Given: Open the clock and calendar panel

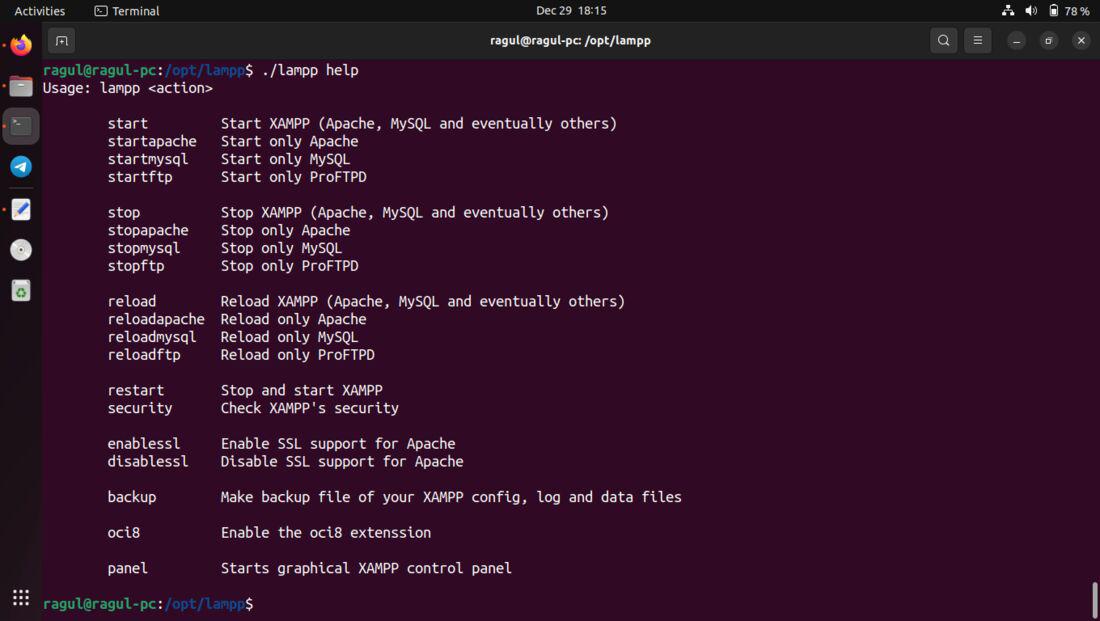Looking at the screenshot, I should [571, 11].
